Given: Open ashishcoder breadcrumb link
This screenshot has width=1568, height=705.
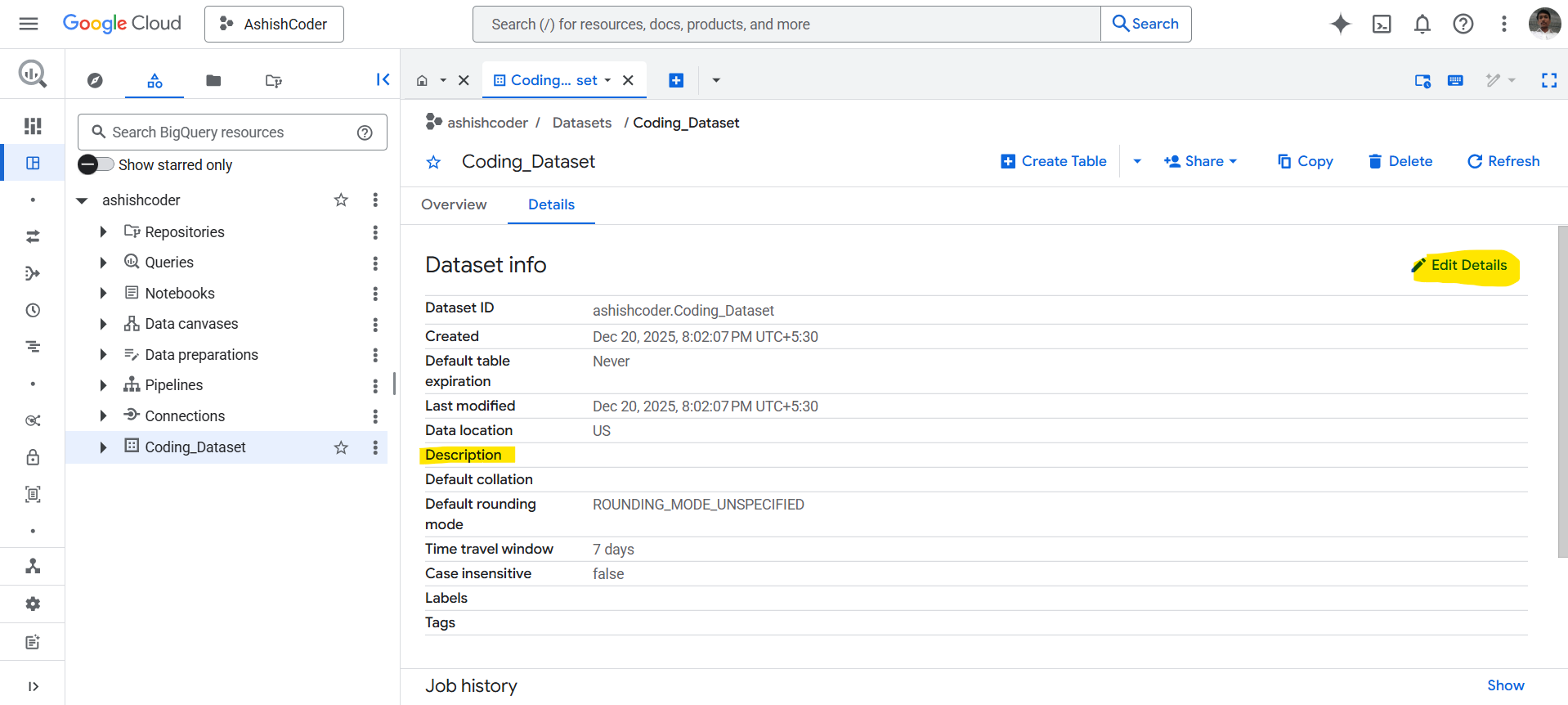Looking at the screenshot, I should click(x=487, y=123).
